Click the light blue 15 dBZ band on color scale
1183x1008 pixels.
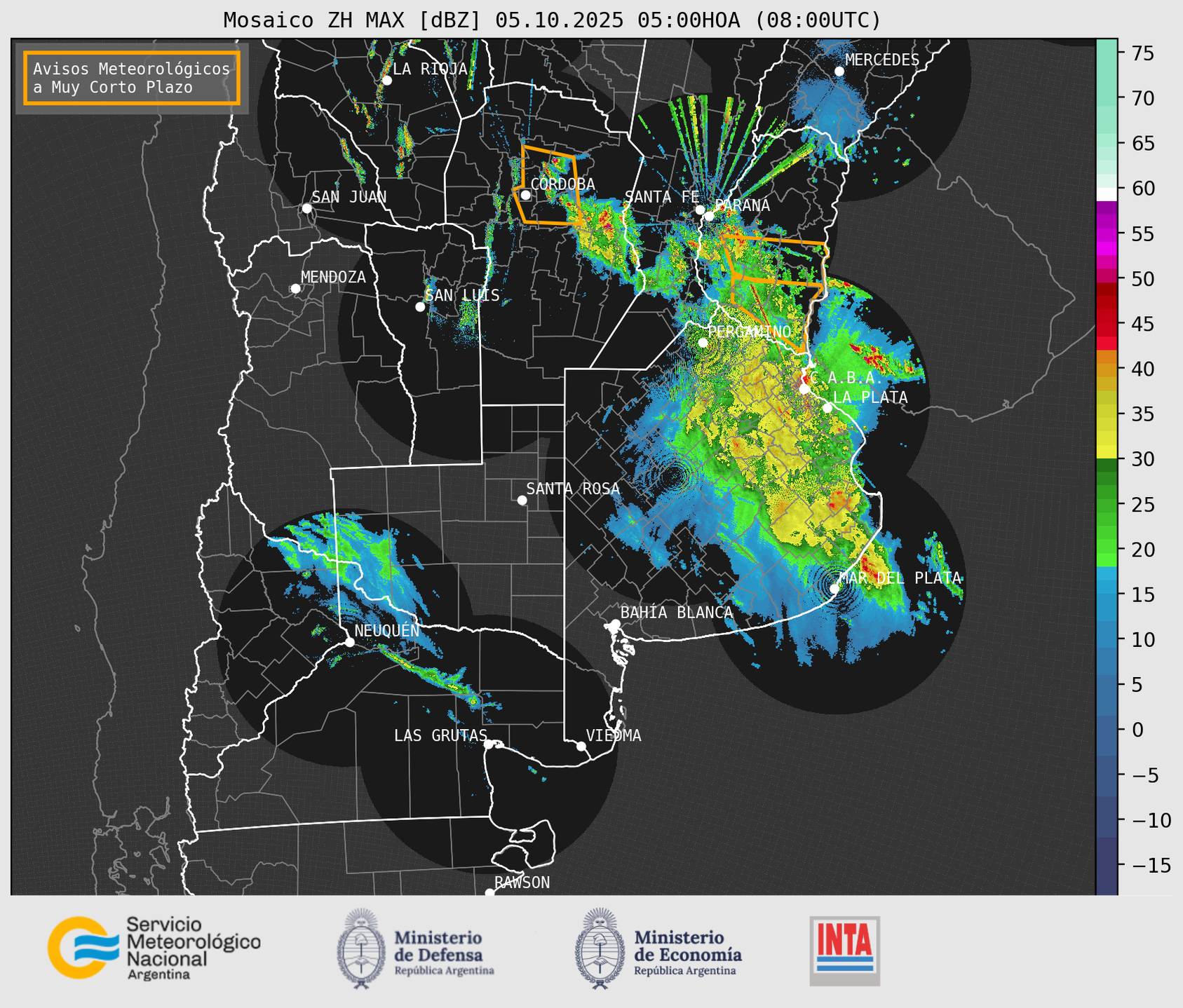pyautogui.click(x=1107, y=594)
